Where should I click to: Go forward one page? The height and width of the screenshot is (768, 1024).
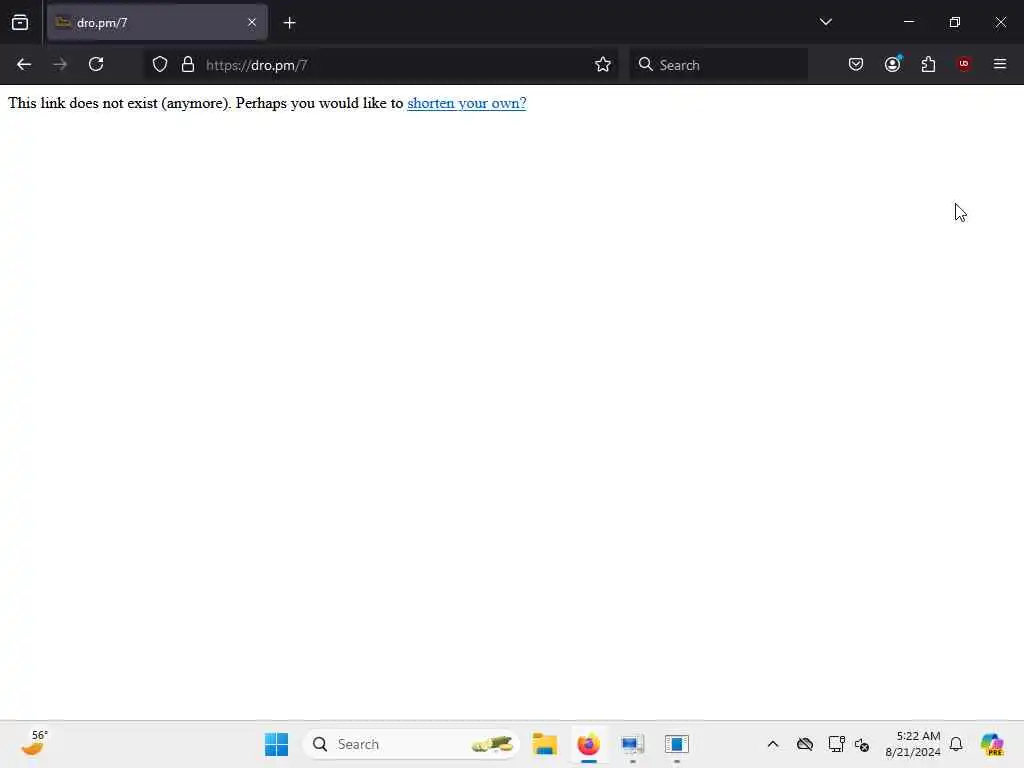pos(60,65)
